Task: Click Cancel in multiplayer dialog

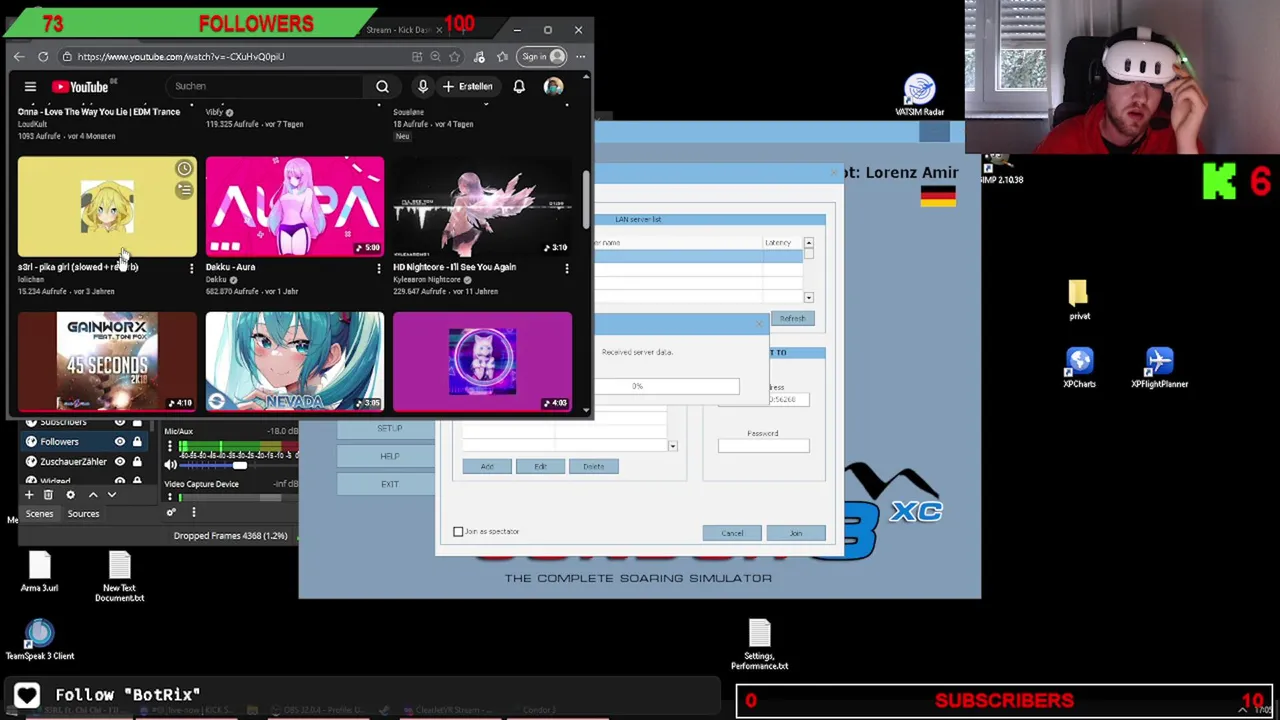Action: point(732,533)
